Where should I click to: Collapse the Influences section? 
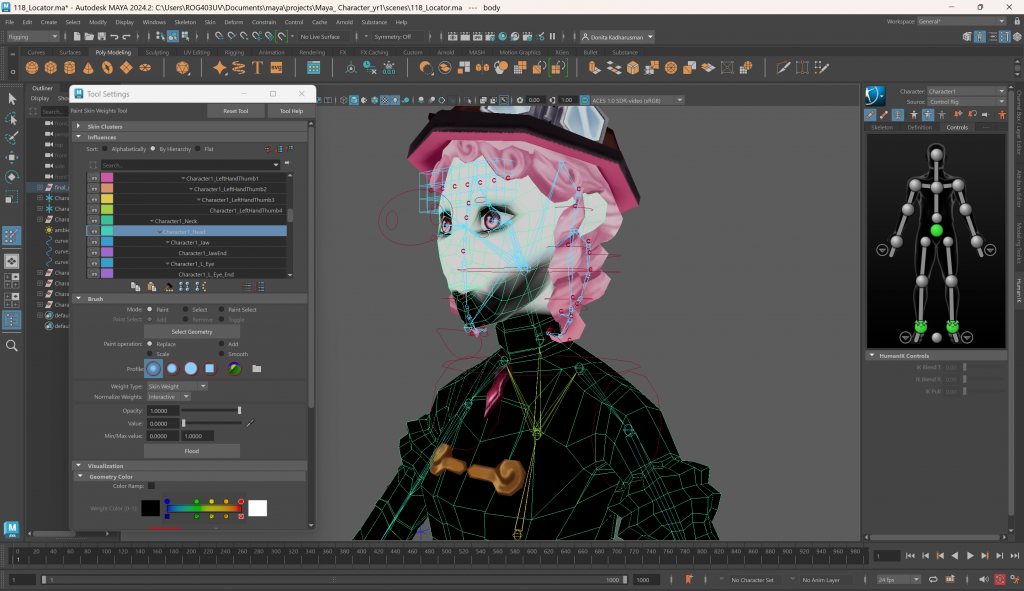click(79, 137)
